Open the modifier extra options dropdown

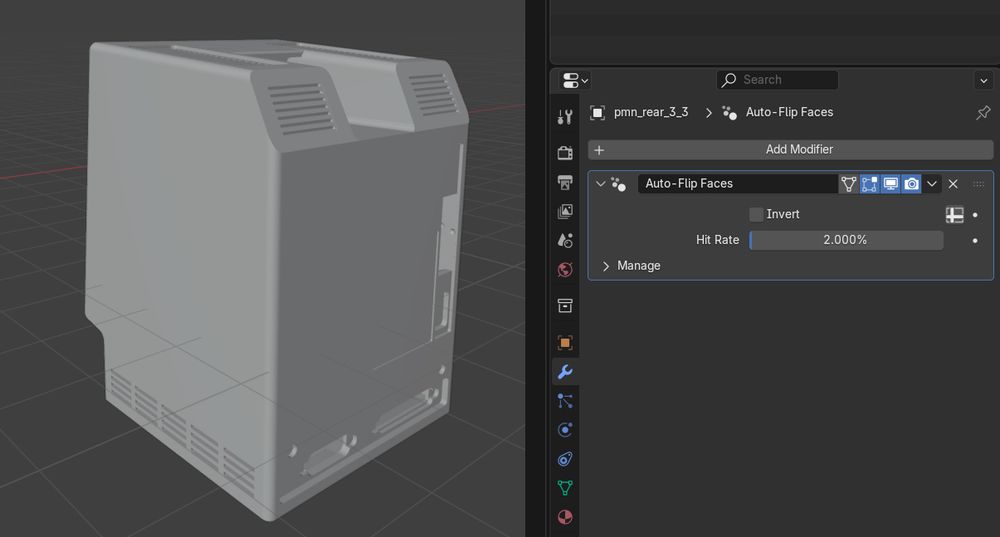click(932, 184)
